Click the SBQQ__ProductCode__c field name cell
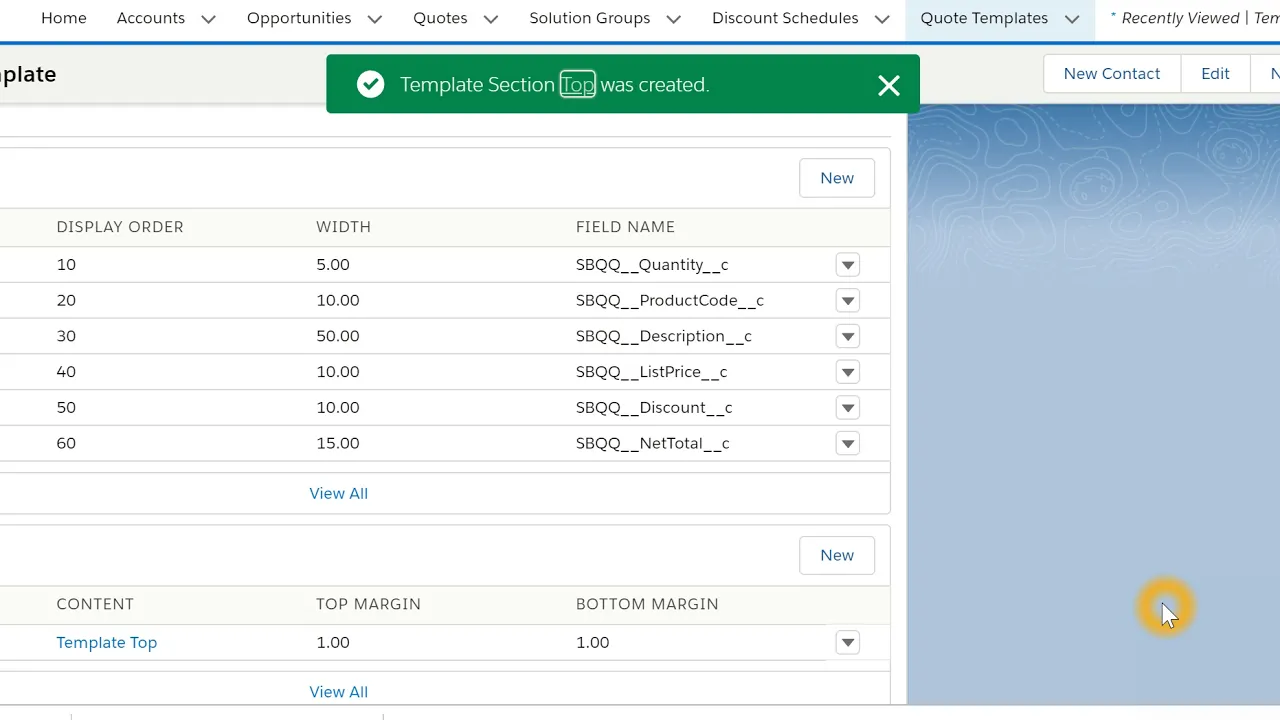The height and width of the screenshot is (720, 1280). [670, 301]
